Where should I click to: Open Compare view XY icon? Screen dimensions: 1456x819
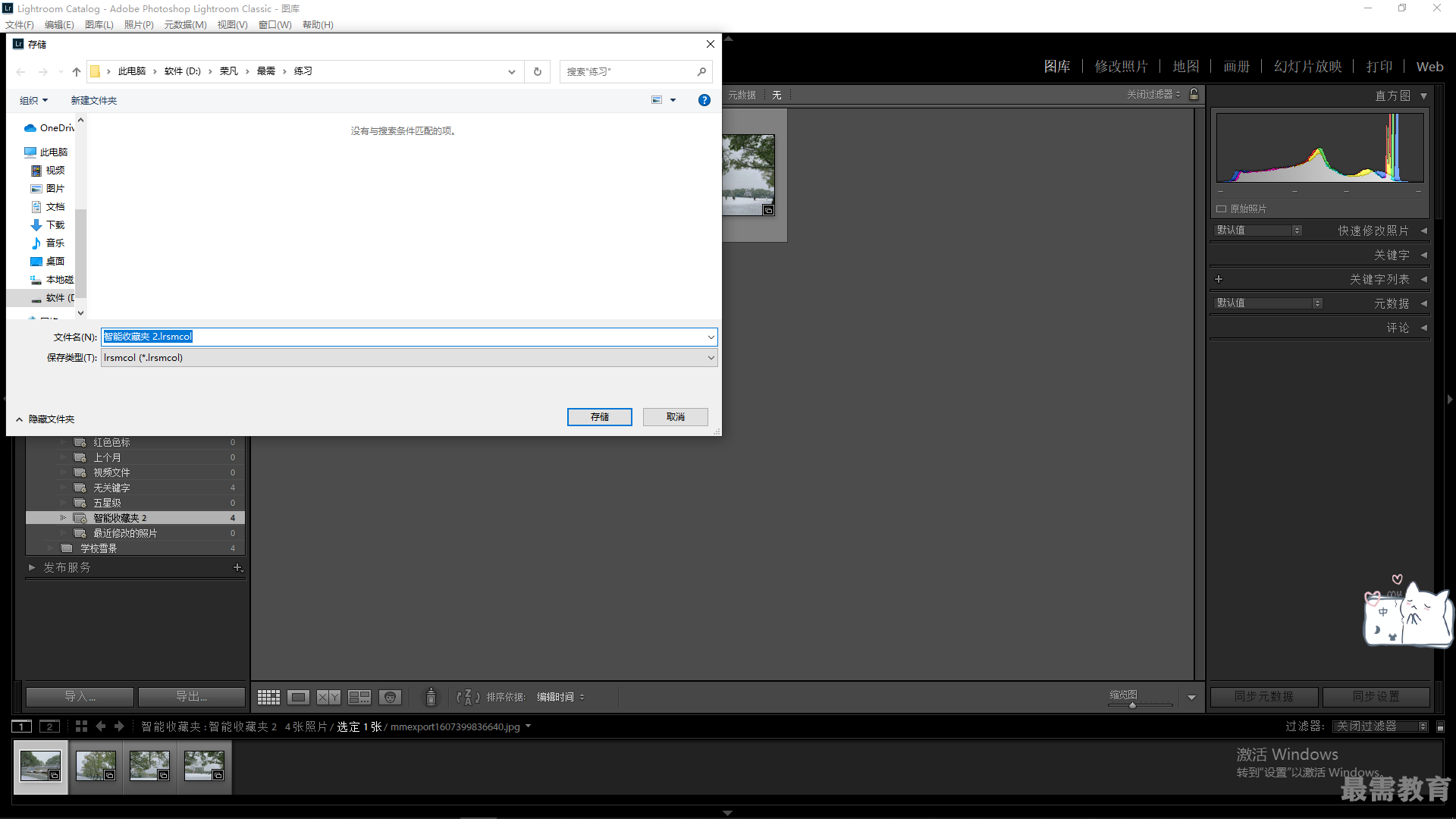point(328,697)
